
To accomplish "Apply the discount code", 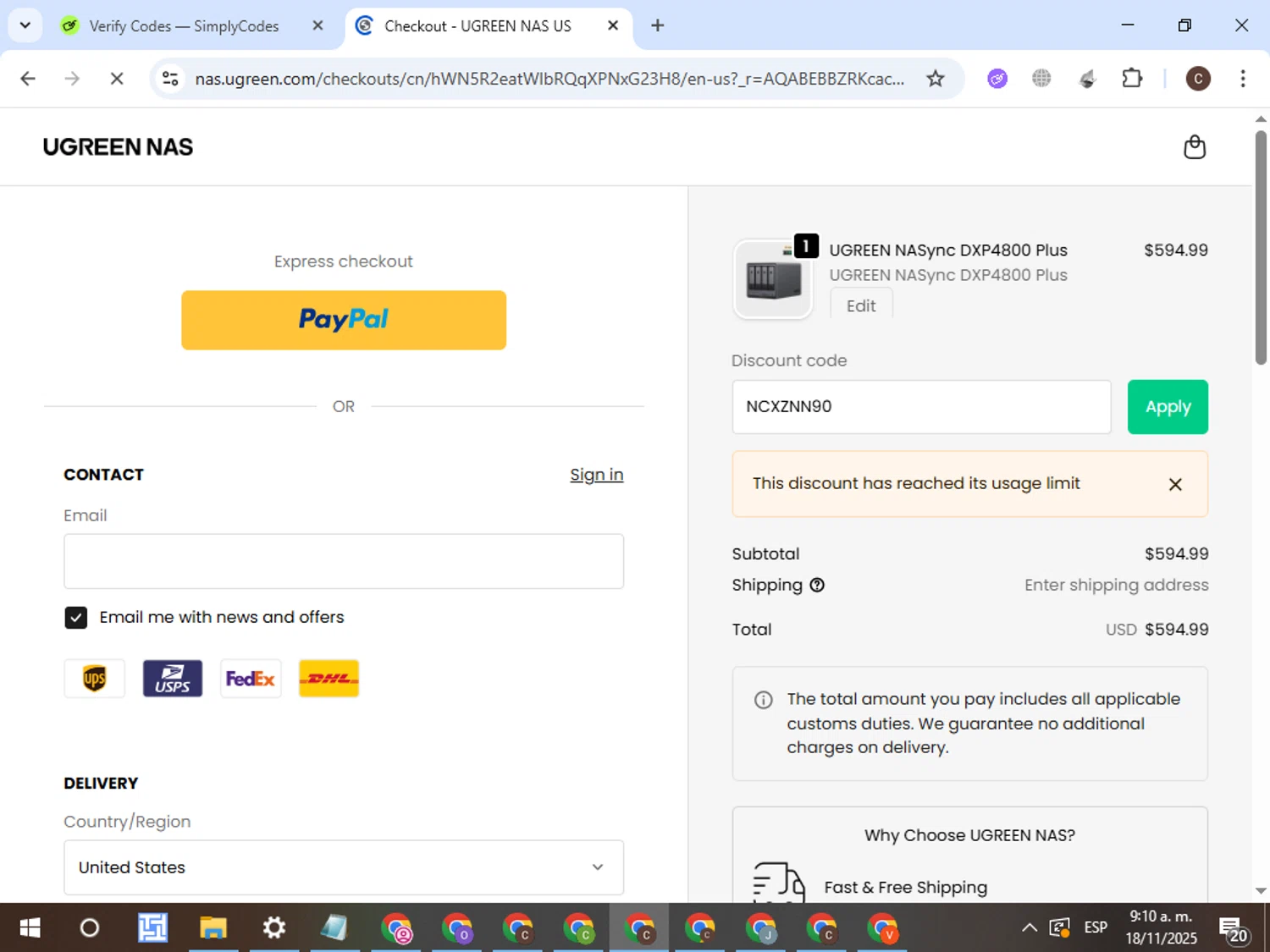I will point(1168,407).
